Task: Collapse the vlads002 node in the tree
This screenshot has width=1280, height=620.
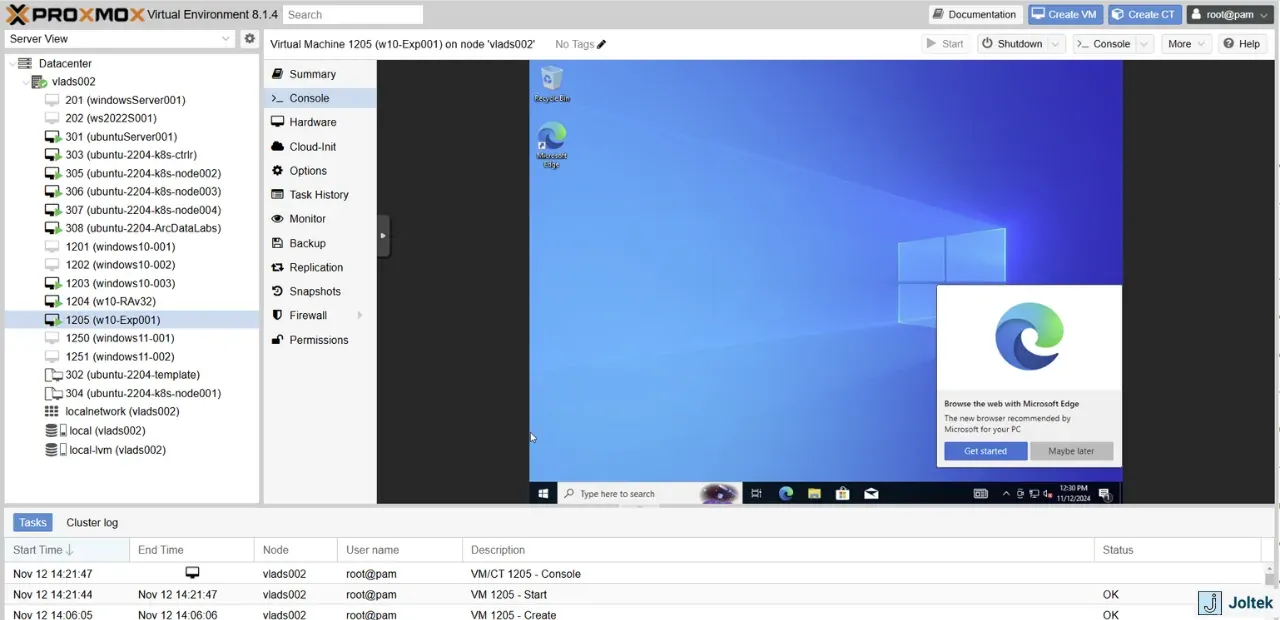Action: point(24,82)
